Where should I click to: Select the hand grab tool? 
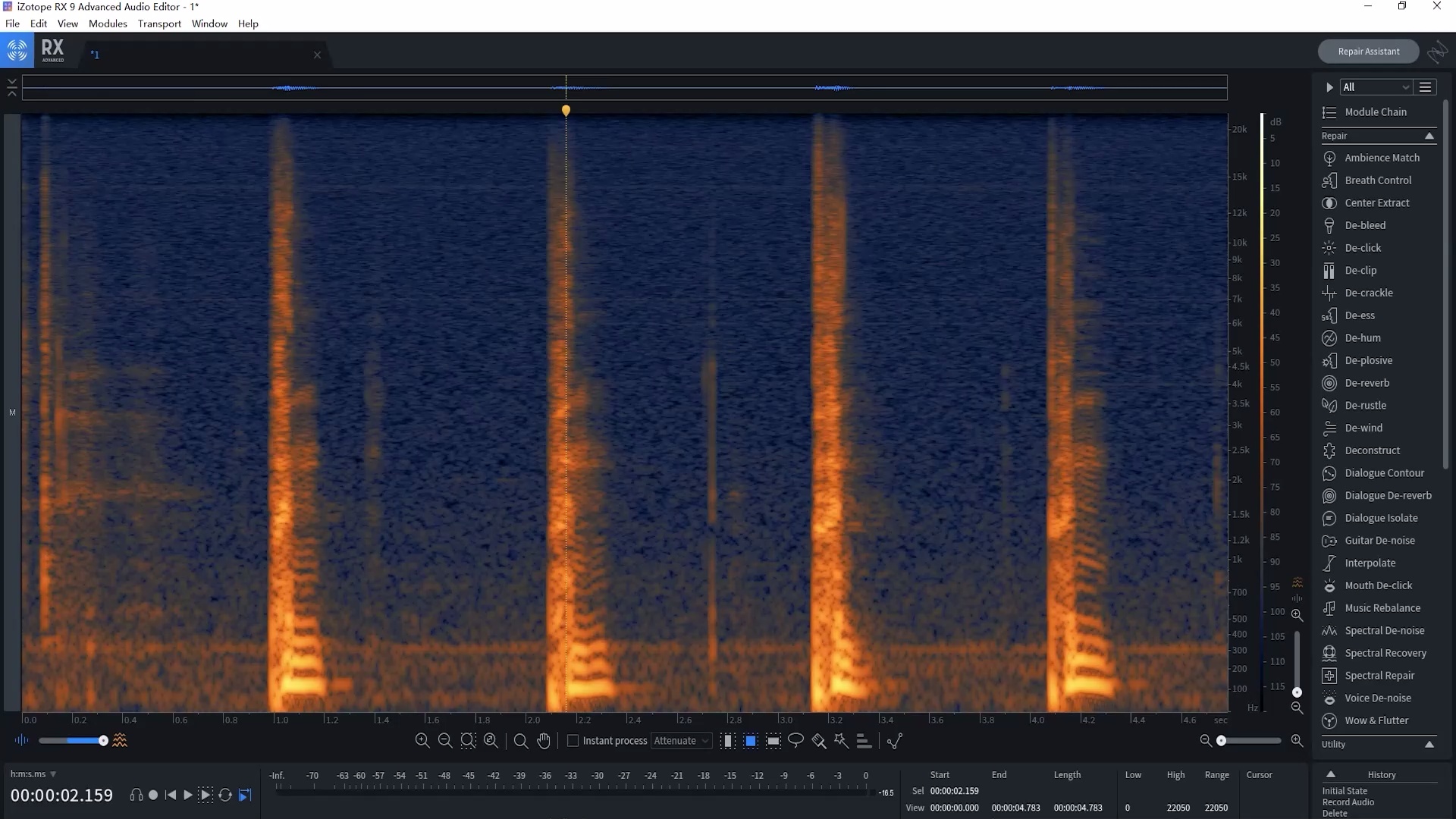tap(544, 741)
